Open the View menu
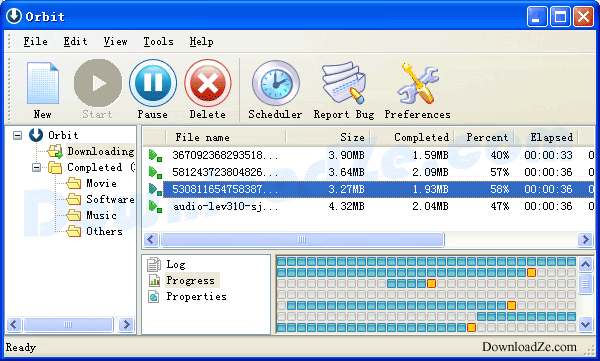This screenshot has width=600, height=361. point(116,41)
